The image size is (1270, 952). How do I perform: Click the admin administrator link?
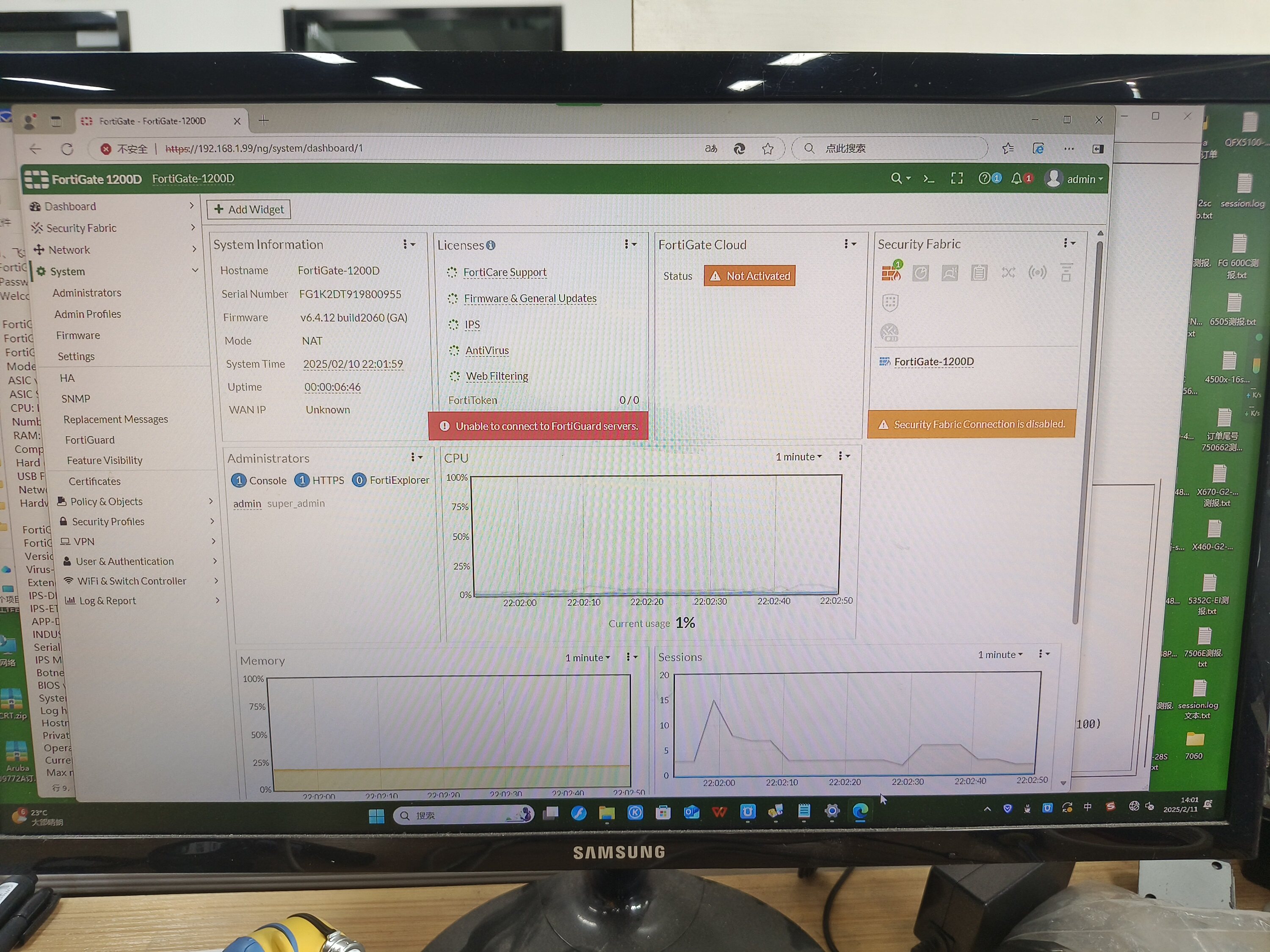pyautogui.click(x=248, y=503)
